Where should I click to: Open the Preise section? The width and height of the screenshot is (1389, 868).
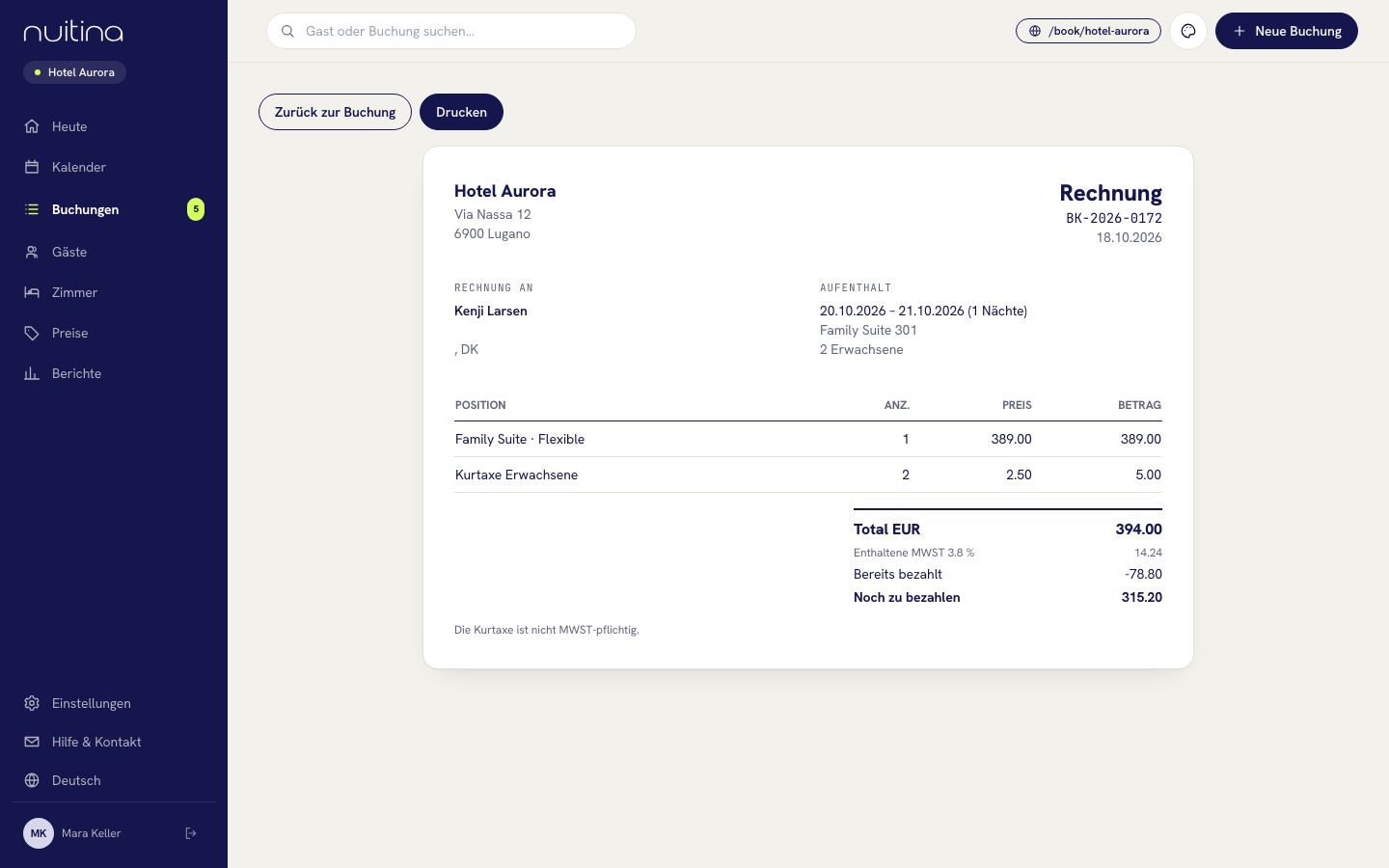click(x=114, y=333)
